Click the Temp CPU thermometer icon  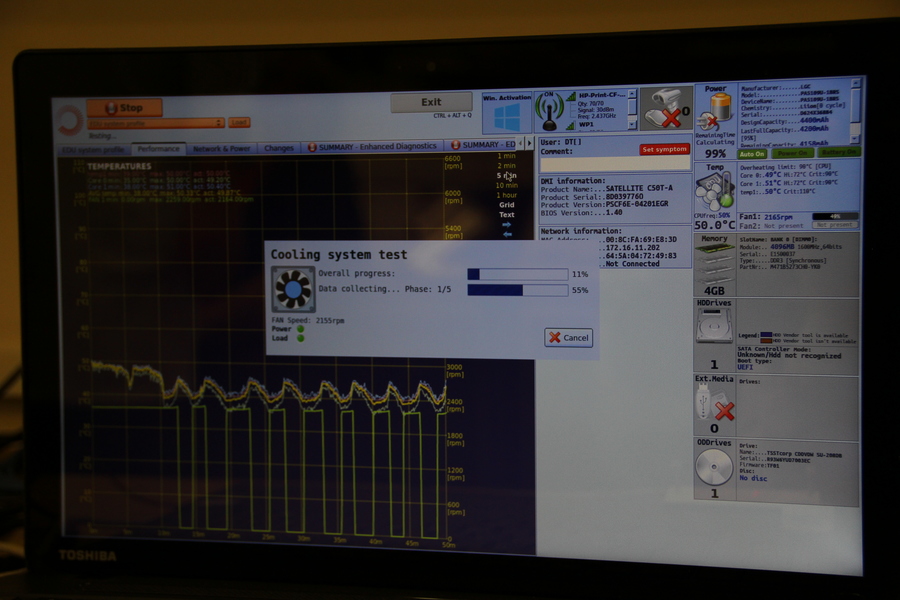[715, 191]
